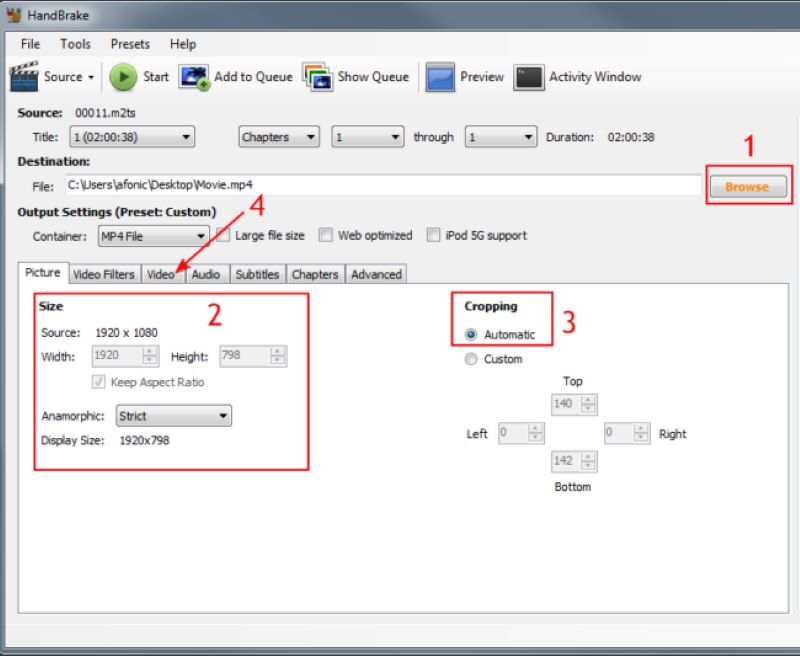Switch to the Audio tab
The height and width of the screenshot is (656, 800).
(x=206, y=273)
